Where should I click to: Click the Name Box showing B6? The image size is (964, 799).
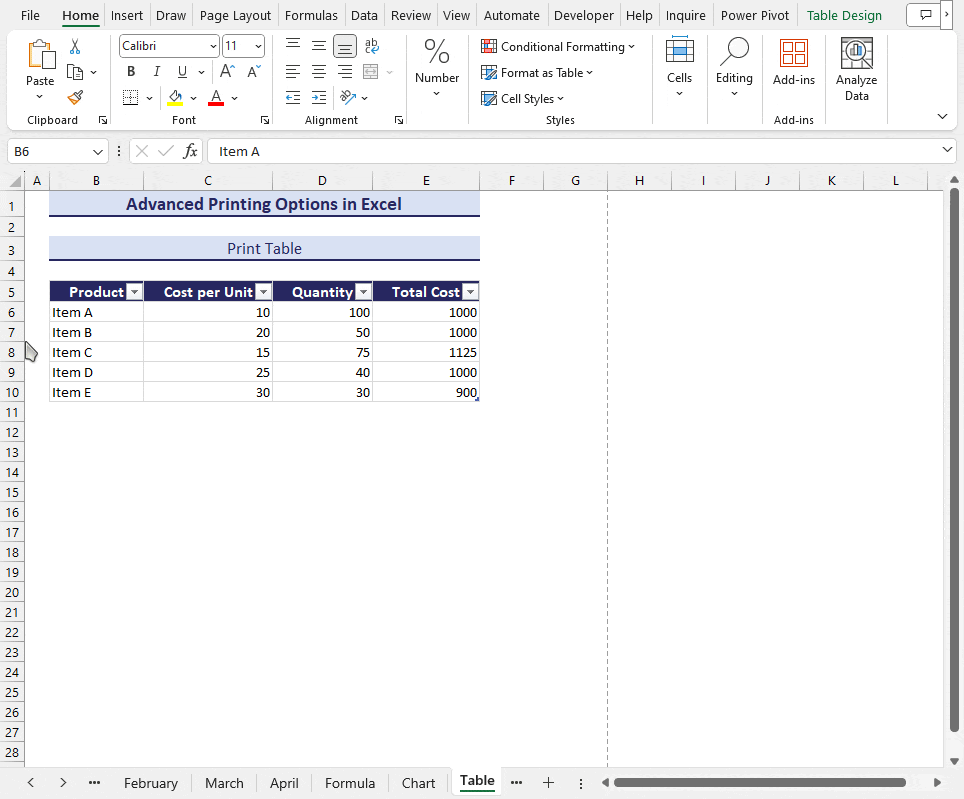[50, 151]
